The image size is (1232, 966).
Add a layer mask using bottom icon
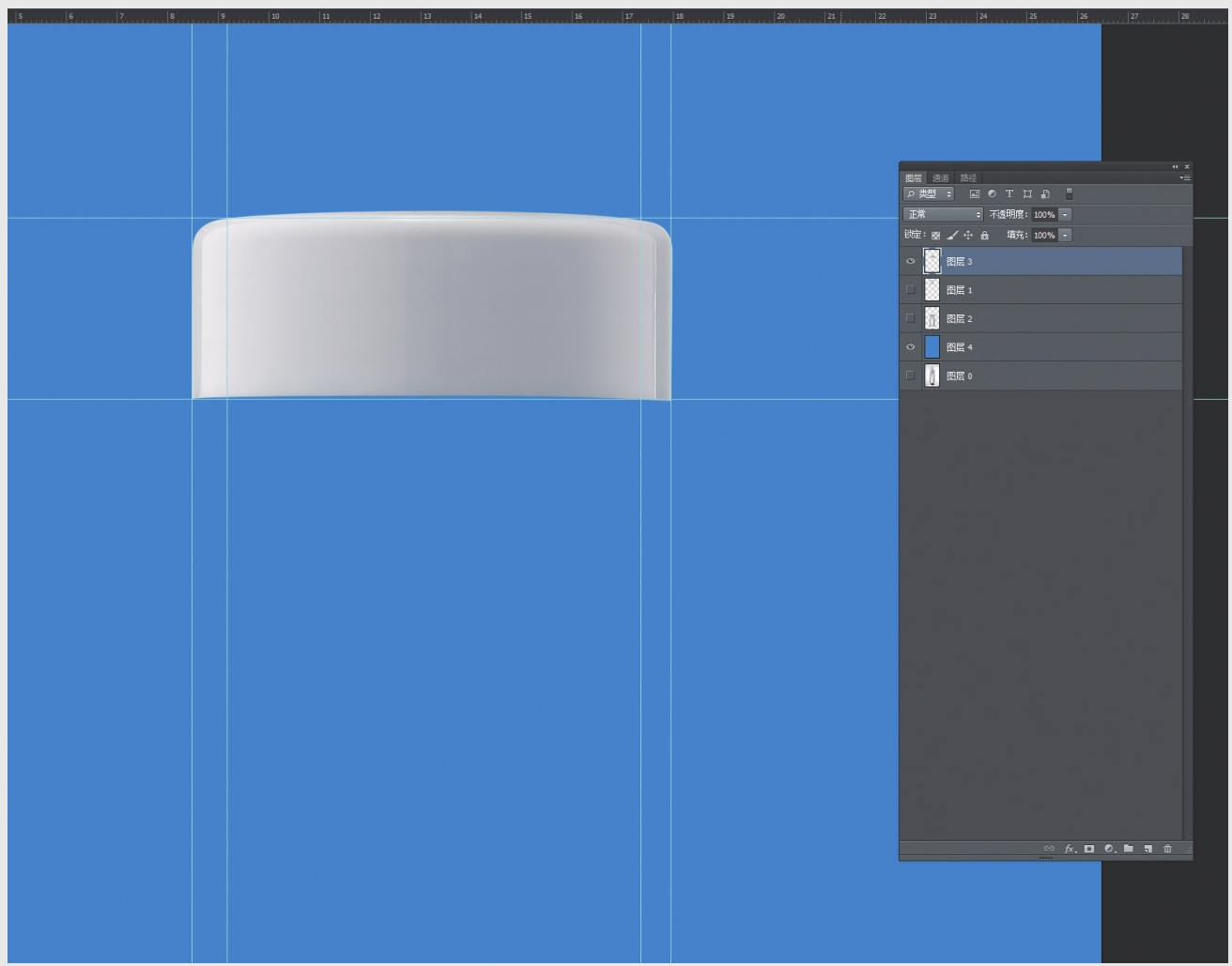(1089, 849)
